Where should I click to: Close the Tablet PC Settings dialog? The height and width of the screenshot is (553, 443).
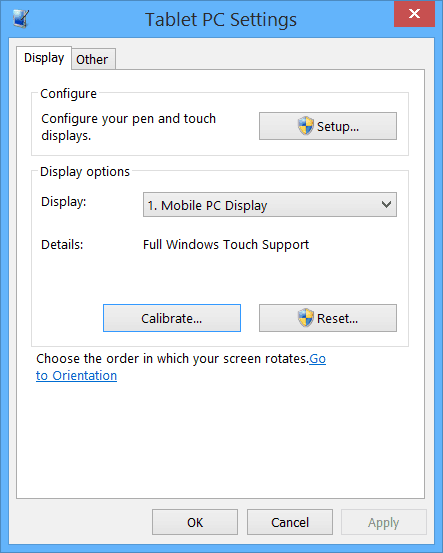click(414, 14)
